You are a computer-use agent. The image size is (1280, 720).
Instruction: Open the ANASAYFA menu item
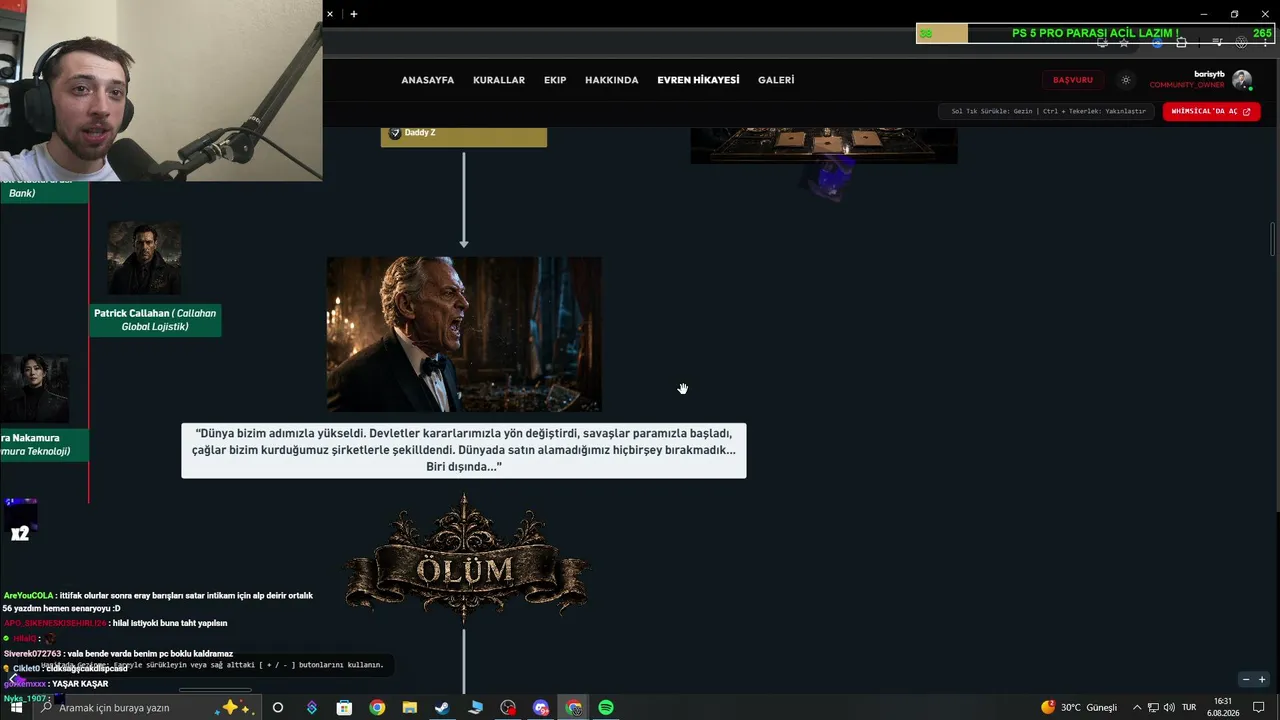tap(427, 80)
